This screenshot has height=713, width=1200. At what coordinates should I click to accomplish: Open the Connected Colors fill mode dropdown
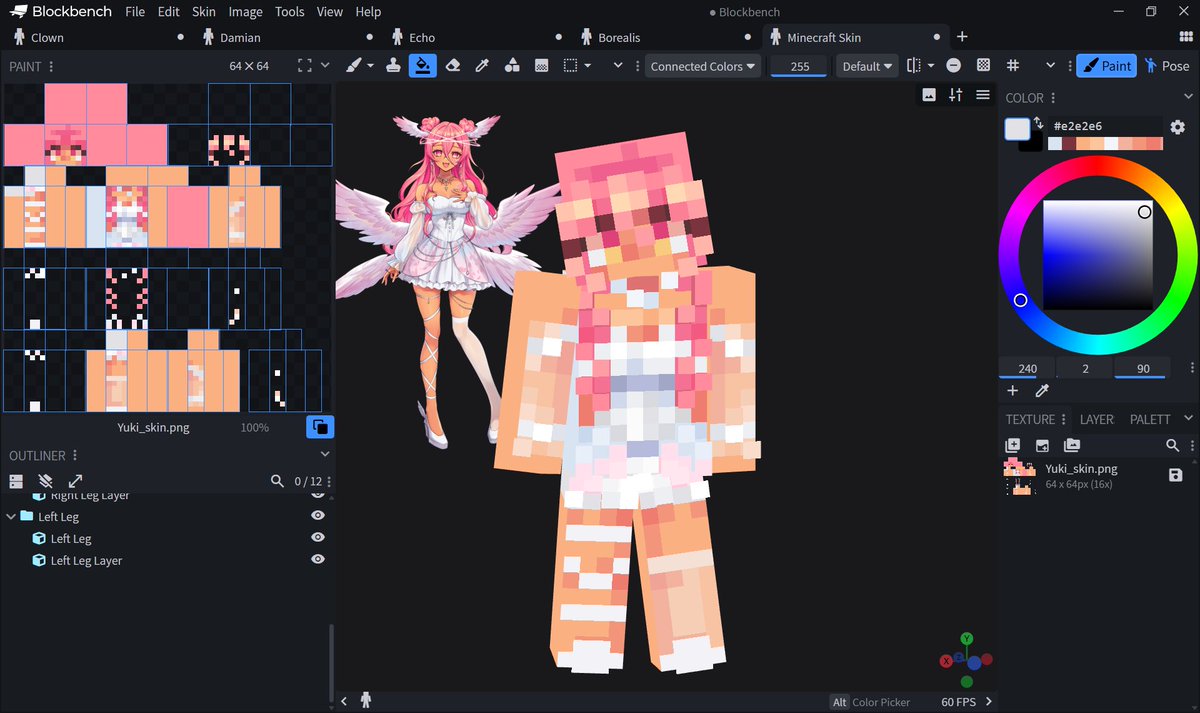tap(703, 66)
